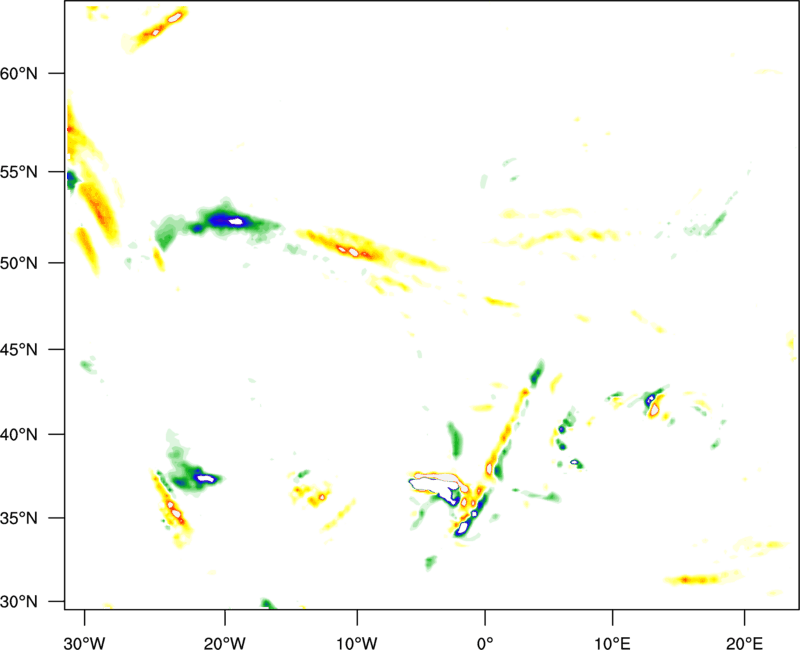
Task: Click the 50°N latitude label
Action: tap(19, 263)
